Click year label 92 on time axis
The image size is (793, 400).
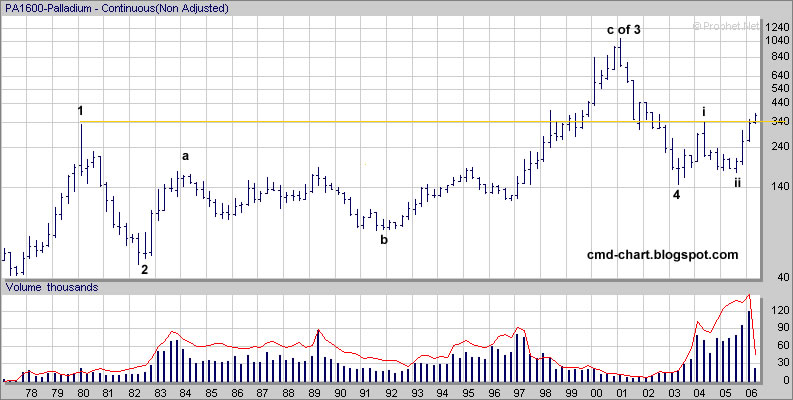(x=390, y=393)
